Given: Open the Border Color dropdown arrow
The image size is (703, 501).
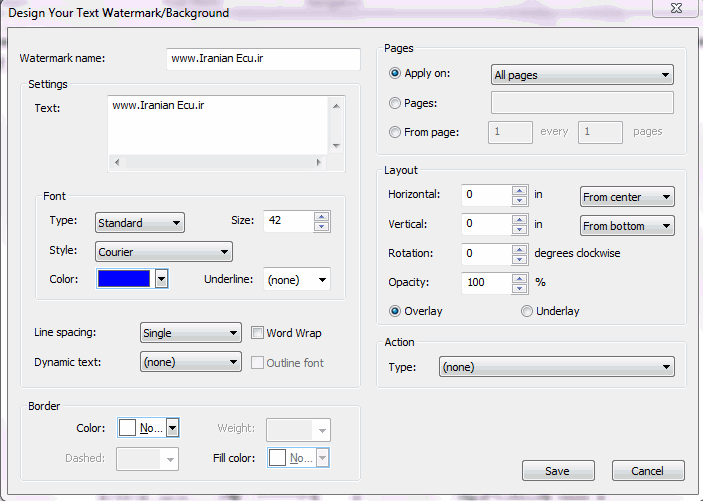Looking at the screenshot, I should (172, 428).
